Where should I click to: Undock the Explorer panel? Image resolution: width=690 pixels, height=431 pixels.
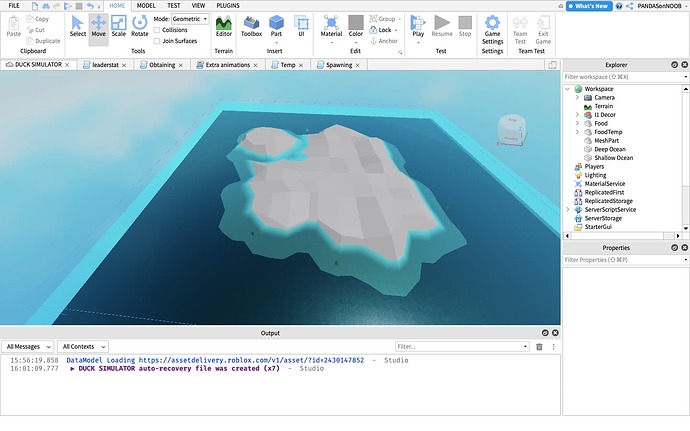pyautogui.click(x=674, y=65)
